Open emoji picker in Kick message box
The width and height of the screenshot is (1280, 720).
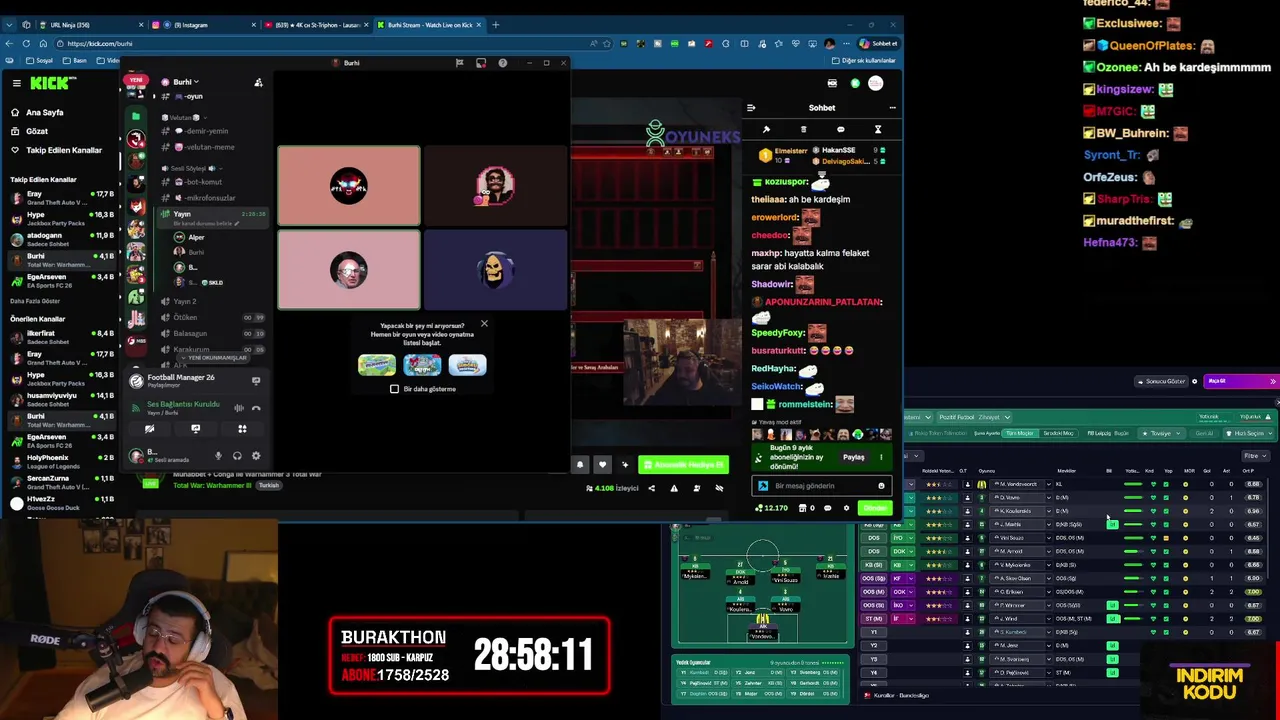click(x=881, y=486)
